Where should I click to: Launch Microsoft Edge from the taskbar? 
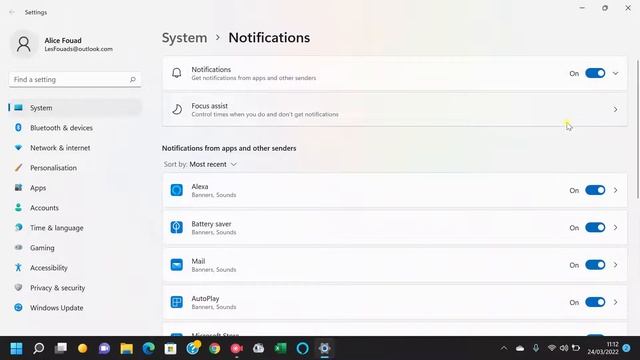click(149, 348)
